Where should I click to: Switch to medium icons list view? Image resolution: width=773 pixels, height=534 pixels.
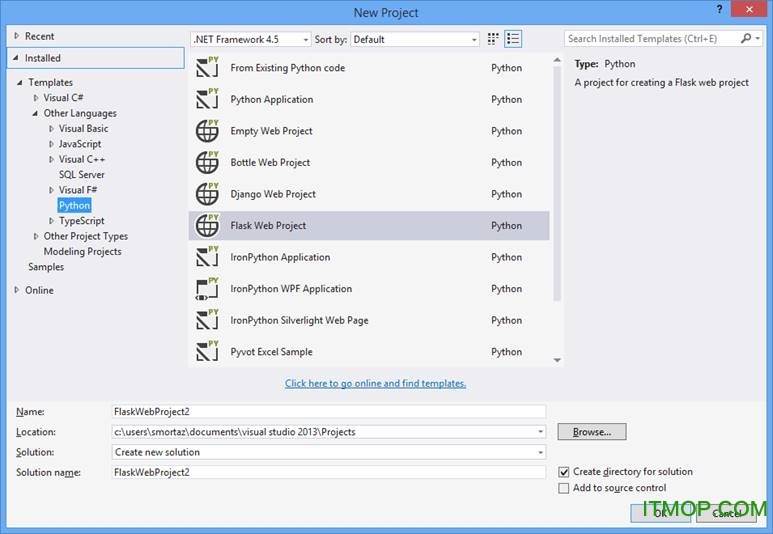point(513,39)
